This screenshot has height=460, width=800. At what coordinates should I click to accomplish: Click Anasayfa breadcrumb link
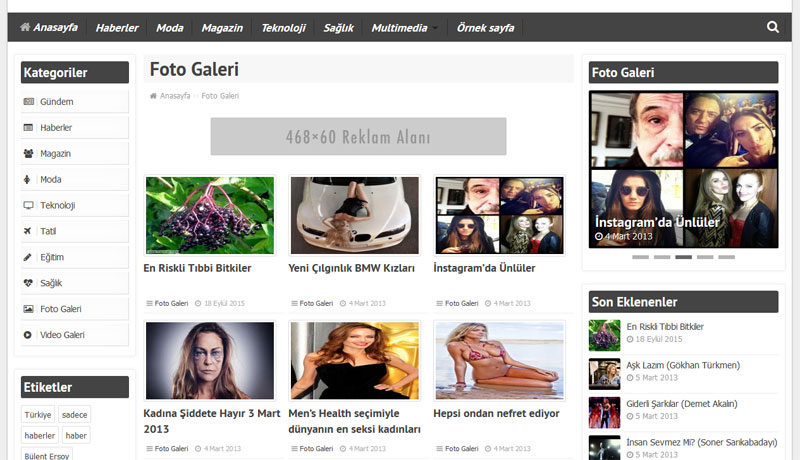click(x=175, y=96)
